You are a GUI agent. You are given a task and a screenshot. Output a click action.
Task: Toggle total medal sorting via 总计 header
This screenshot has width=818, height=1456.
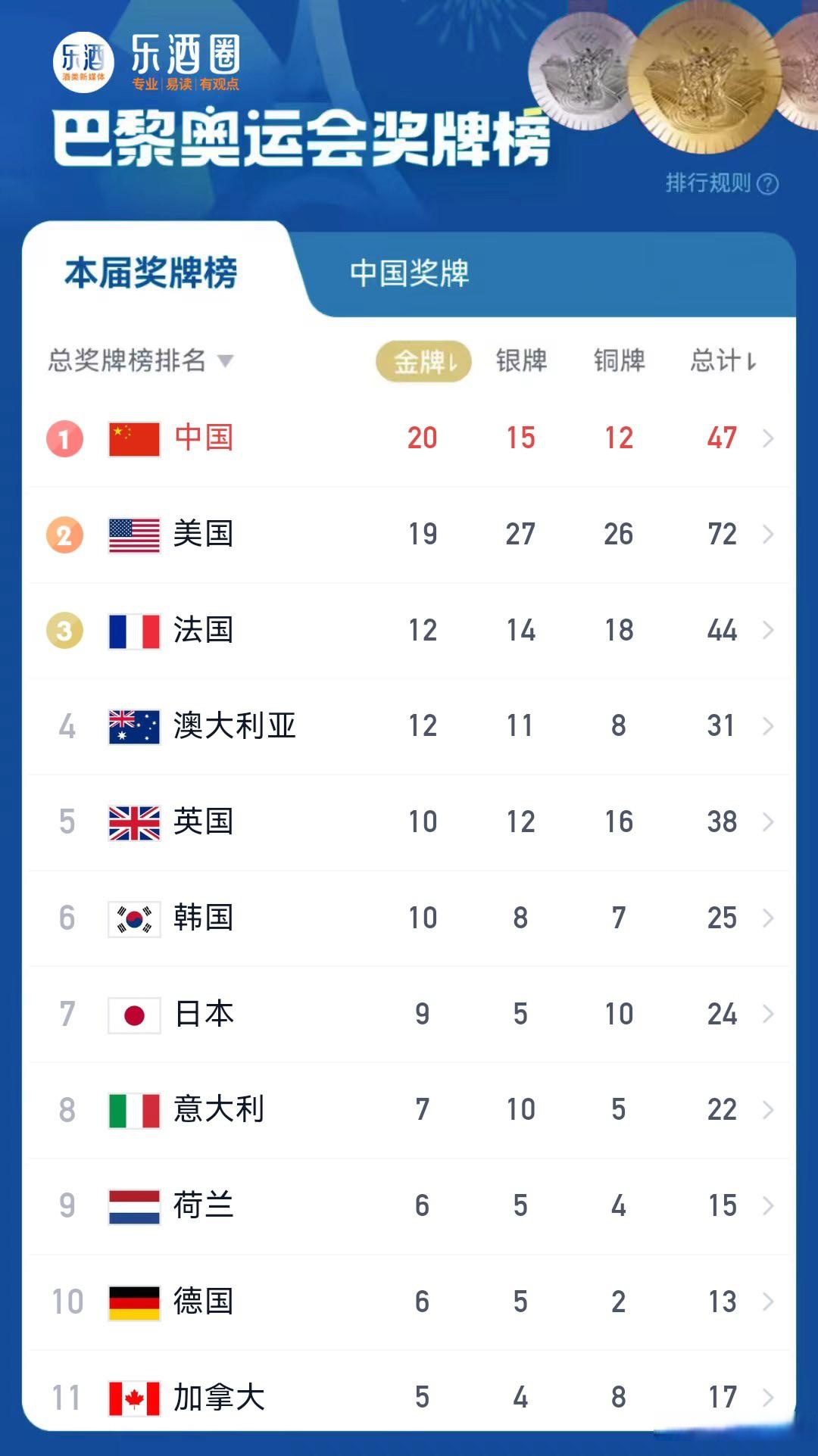click(x=721, y=361)
